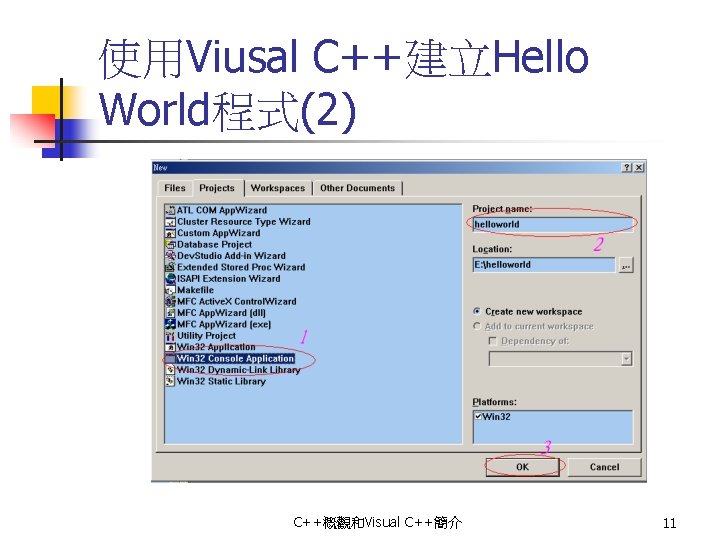Viewport: 720px width, 540px height.
Task: Click the MFC ActiveX ControlWizard icon
Action: (170, 302)
